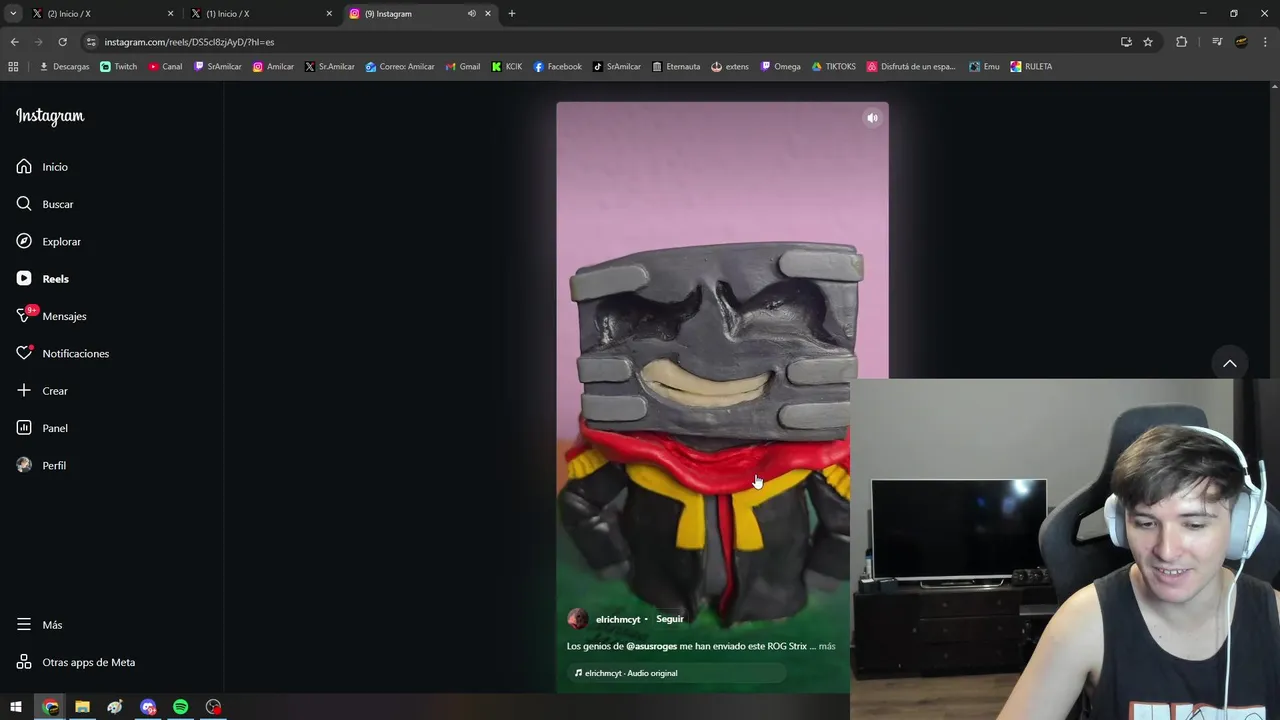
Task: Open the tab search dropdown
Action: pyautogui.click(x=13, y=14)
